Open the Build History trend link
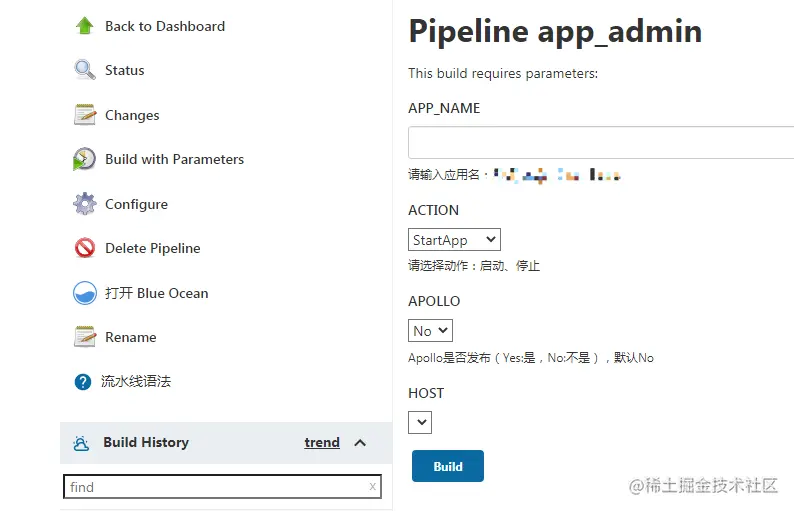The height and width of the screenshot is (511, 794). [x=322, y=443]
